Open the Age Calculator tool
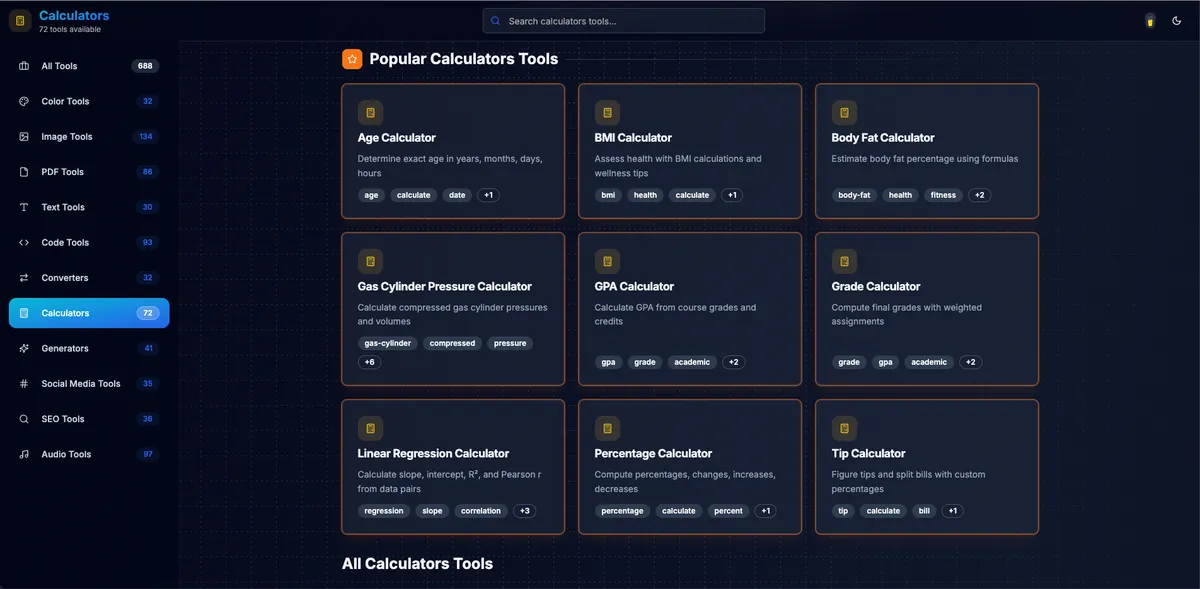 pos(453,151)
